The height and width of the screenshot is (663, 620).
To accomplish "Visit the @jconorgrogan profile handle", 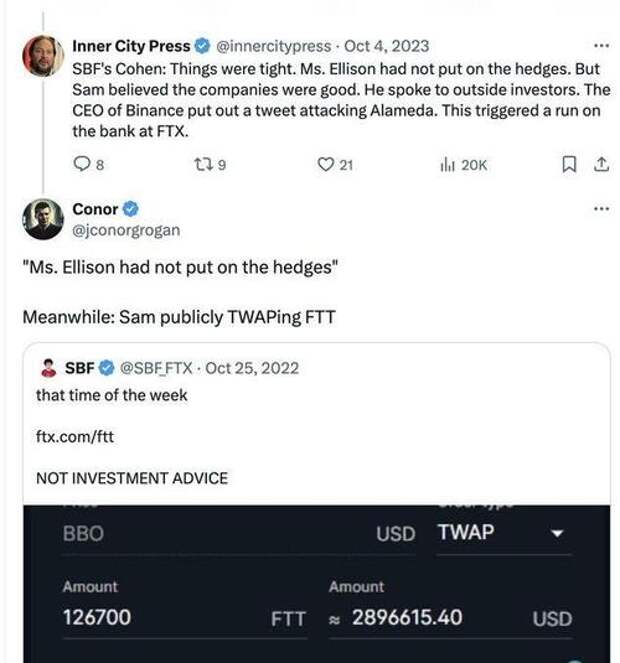I will [126, 230].
